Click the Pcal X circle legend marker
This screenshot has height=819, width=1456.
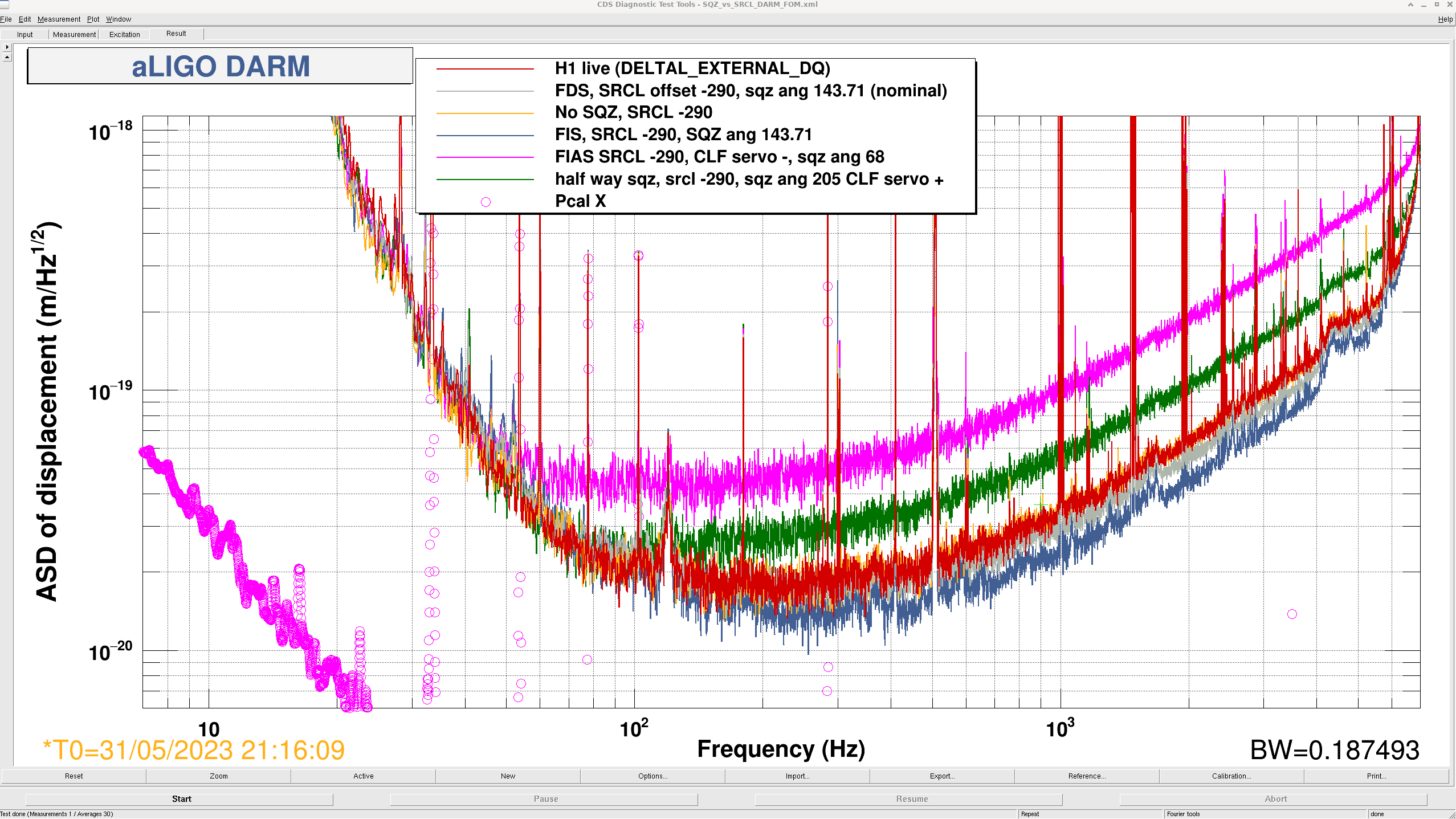486,202
